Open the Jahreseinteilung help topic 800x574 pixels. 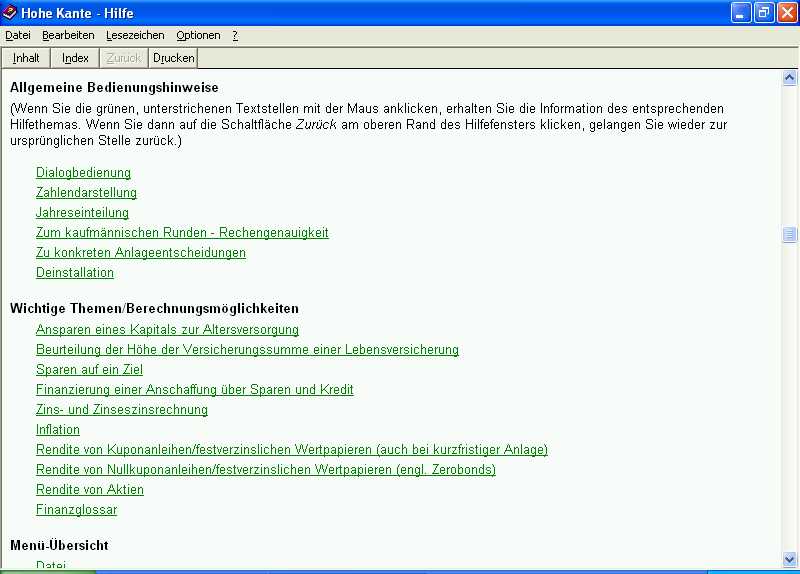click(82, 213)
